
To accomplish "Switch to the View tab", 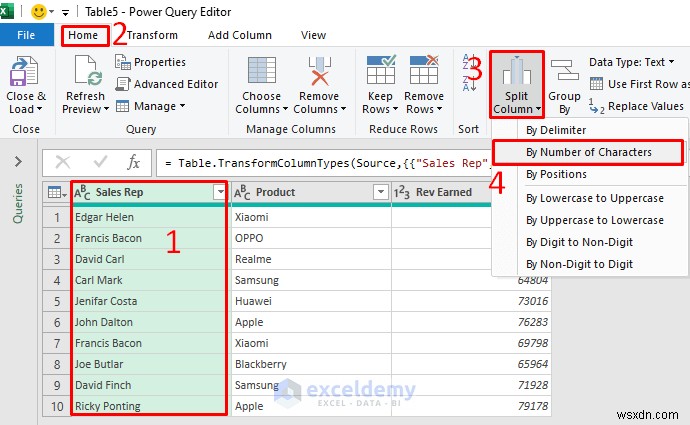I will point(313,35).
